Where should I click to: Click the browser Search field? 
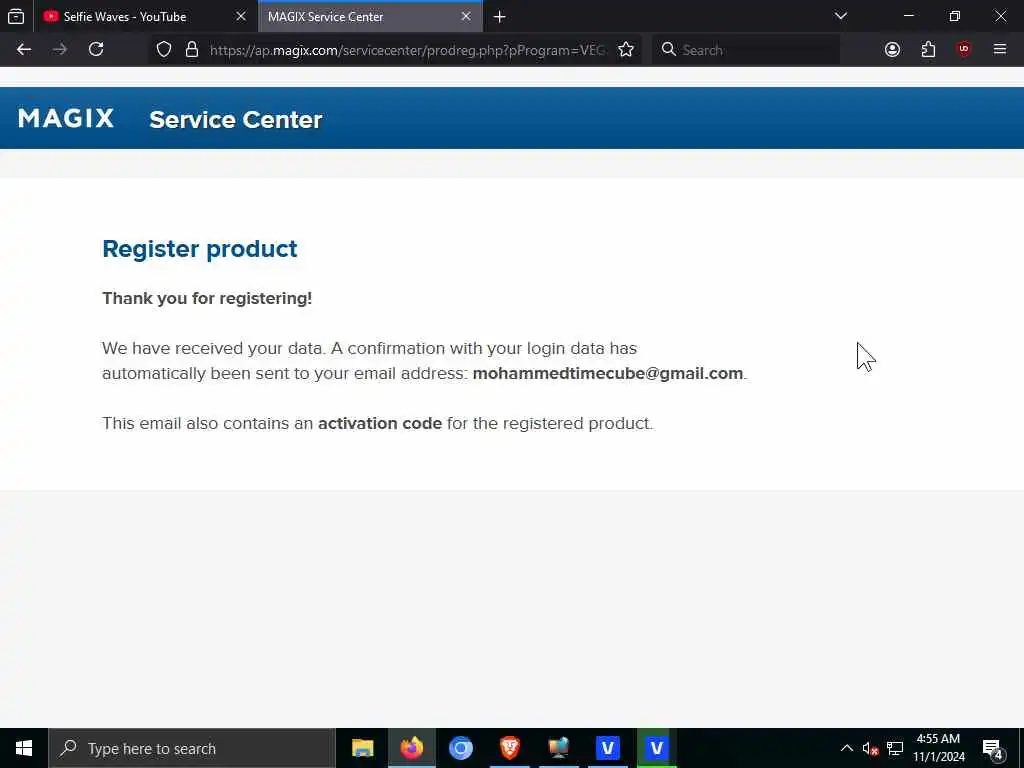coord(746,50)
